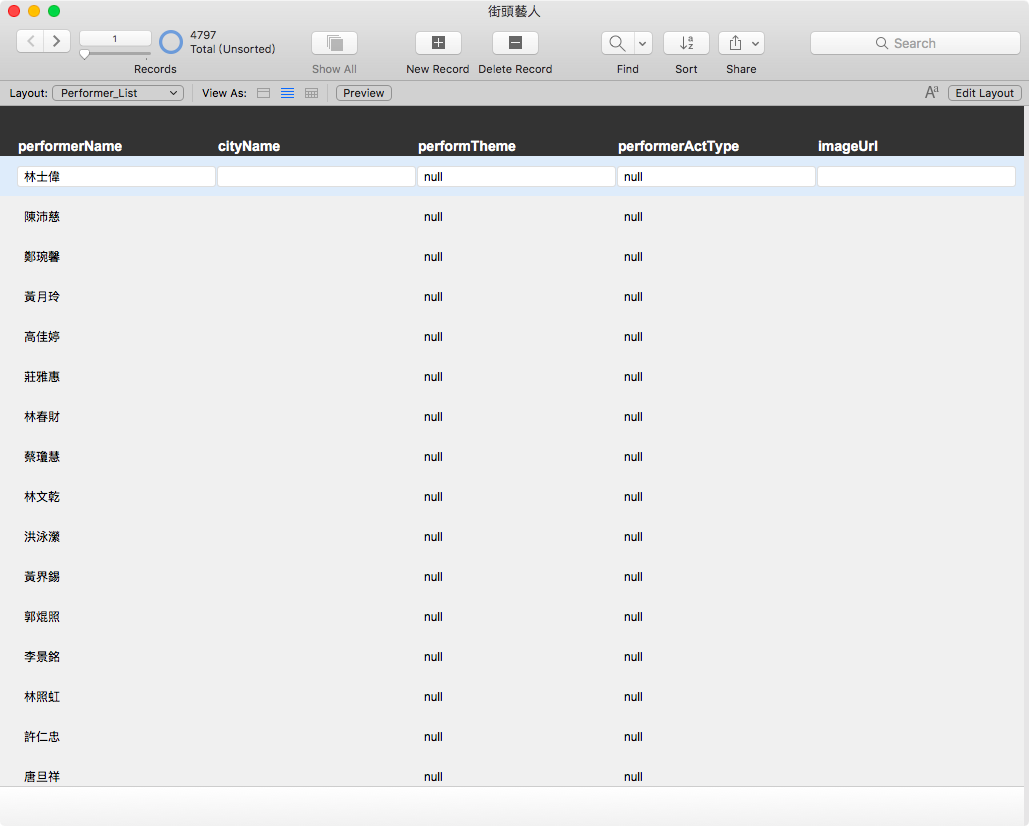Click the Share icon
Image resolution: width=1029 pixels, height=826 pixels.
735,43
